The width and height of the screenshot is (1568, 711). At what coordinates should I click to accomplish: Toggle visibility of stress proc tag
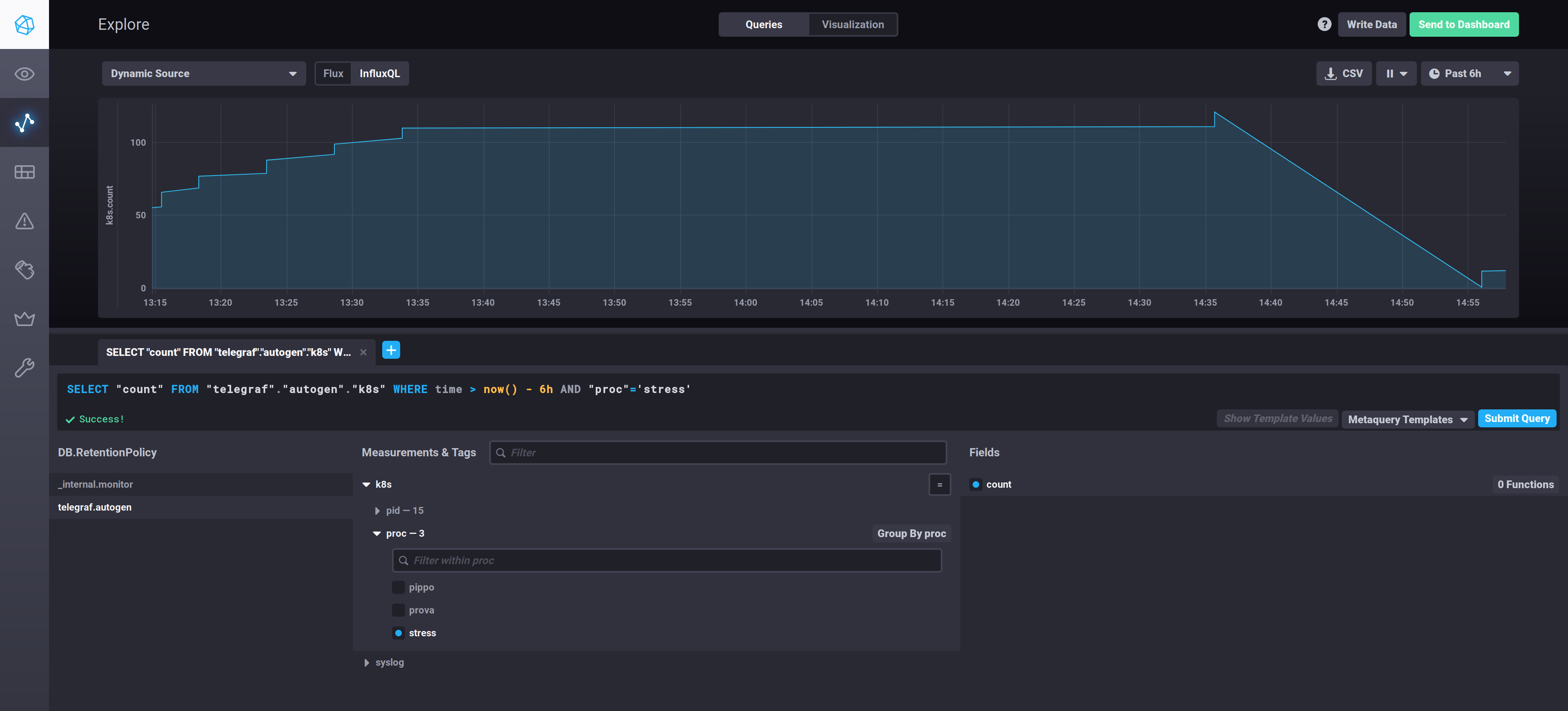point(399,632)
